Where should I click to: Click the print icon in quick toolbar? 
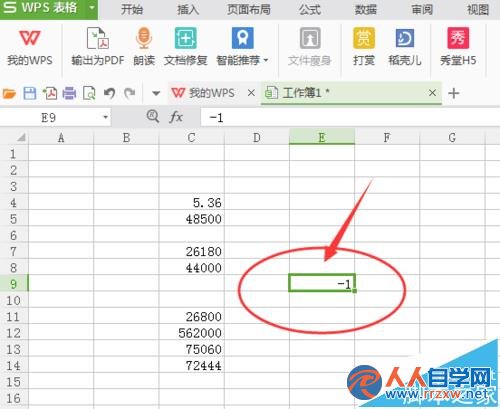click(x=69, y=93)
